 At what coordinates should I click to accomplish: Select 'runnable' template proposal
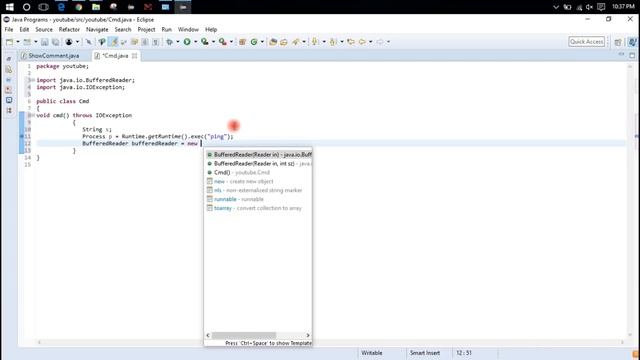click(x=258, y=200)
